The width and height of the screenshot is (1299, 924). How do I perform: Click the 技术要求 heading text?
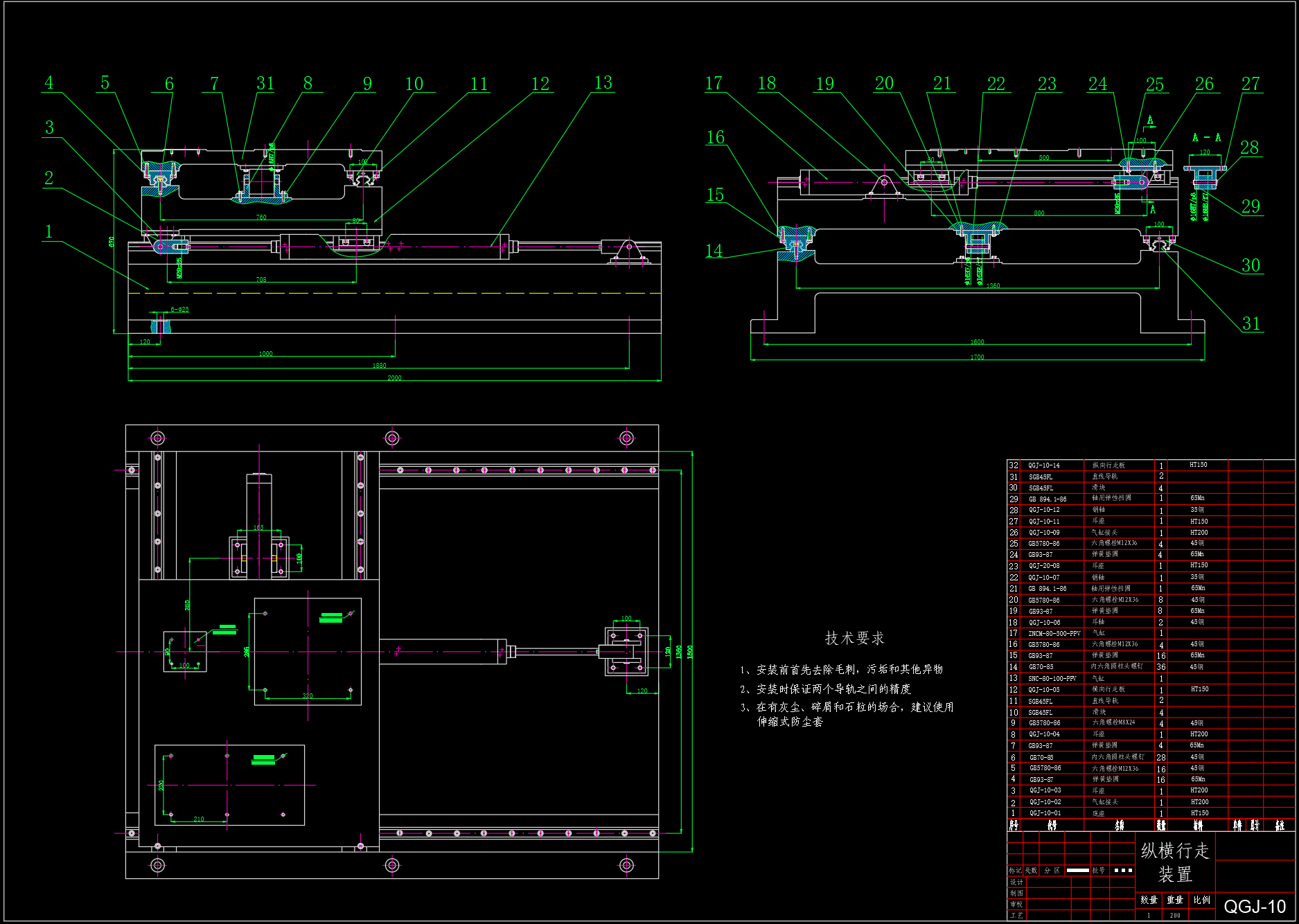pos(854,638)
